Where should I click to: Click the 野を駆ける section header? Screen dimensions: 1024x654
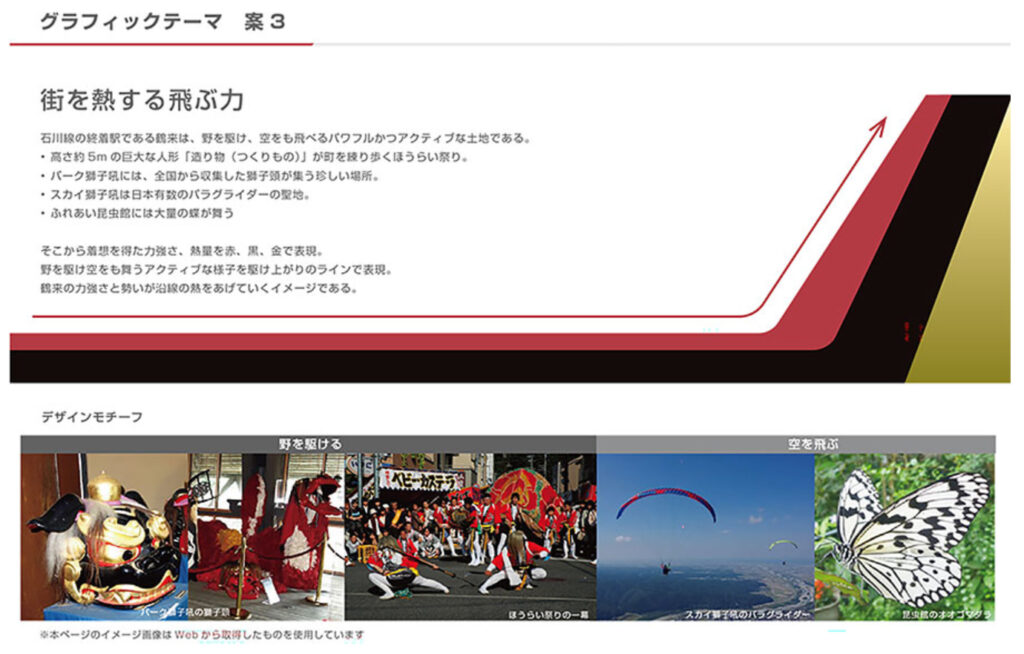[309, 443]
